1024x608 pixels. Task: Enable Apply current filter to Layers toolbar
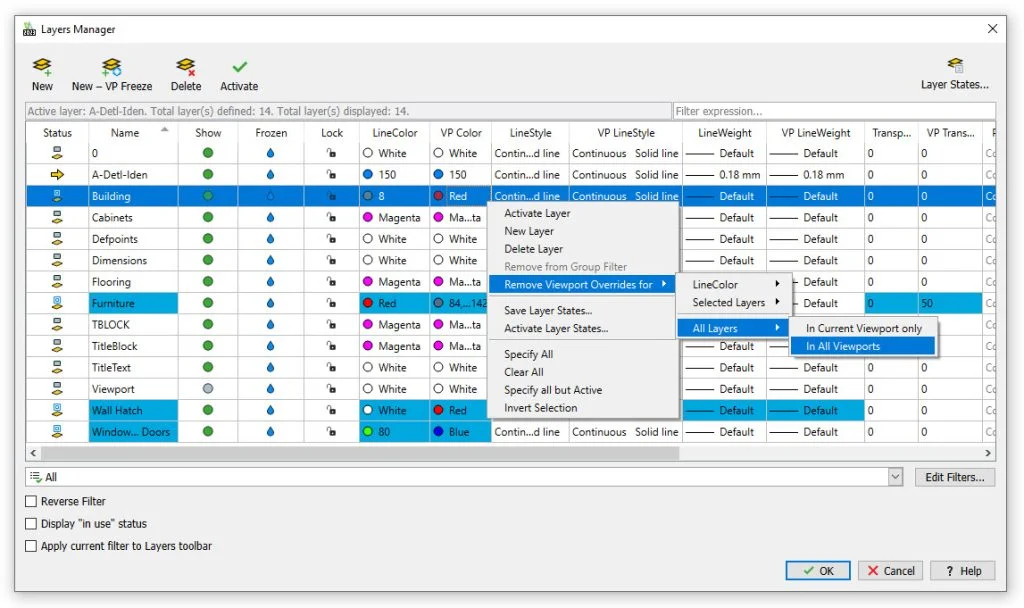click(x=32, y=546)
